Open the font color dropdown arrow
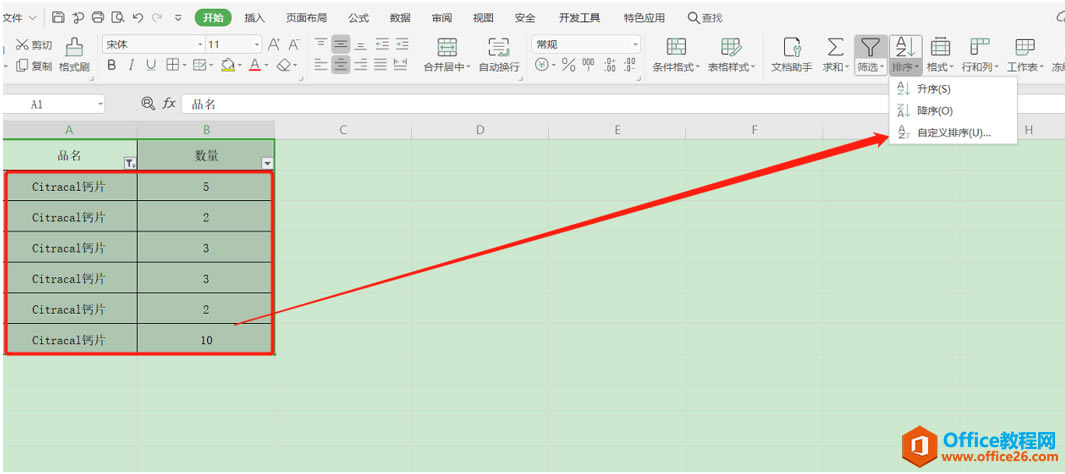Image resolution: width=1065 pixels, height=474 pixels. [x=266, y=66]
